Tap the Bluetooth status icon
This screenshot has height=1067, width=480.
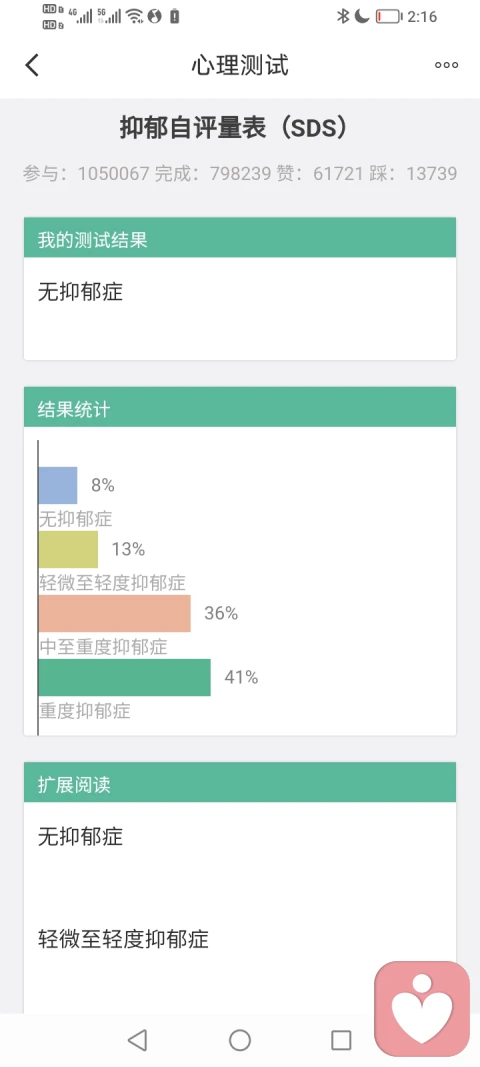343,16
